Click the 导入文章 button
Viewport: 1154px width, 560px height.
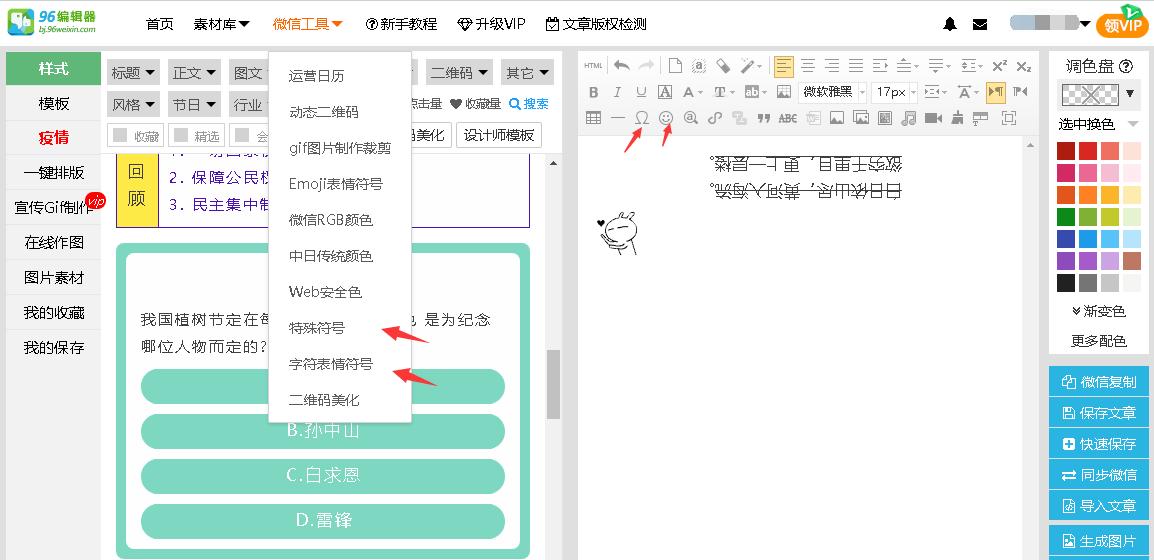(1099, 506)
